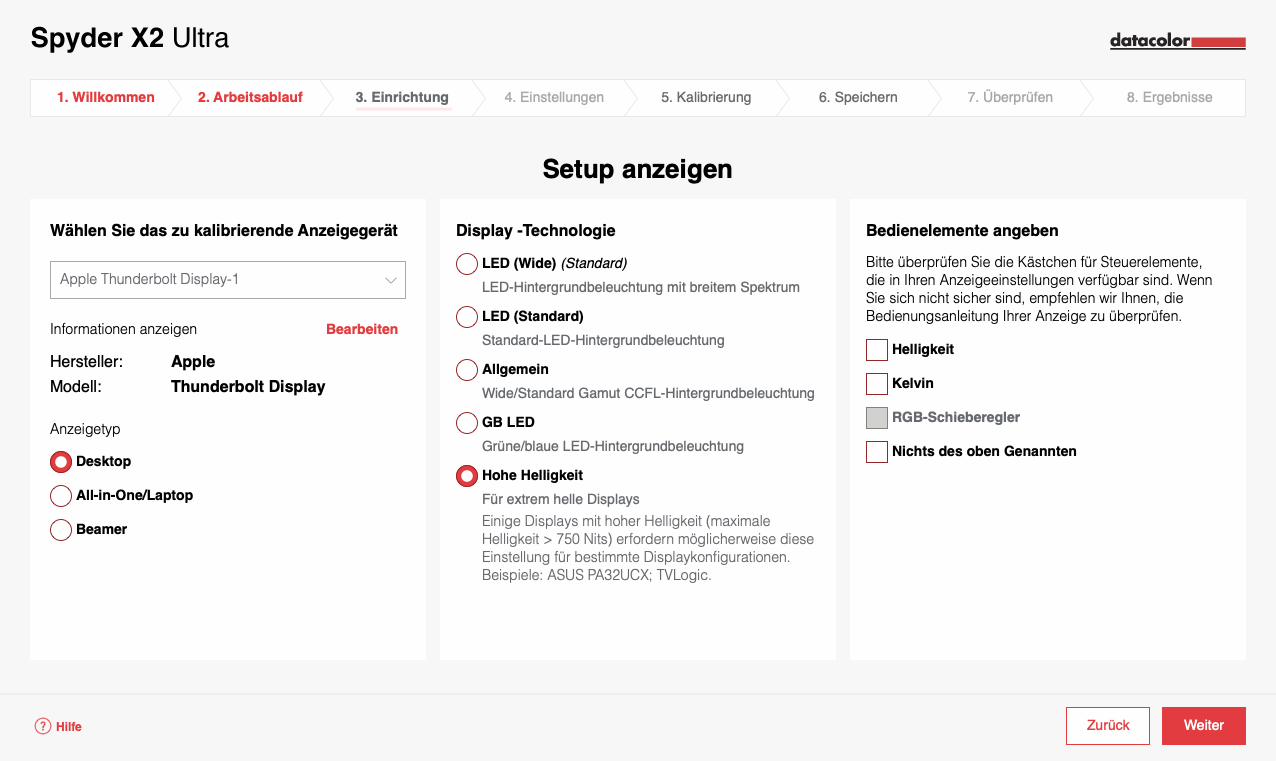
Task: Choose All-in-One/Laptop display type
Action: (x=61, y=496)
